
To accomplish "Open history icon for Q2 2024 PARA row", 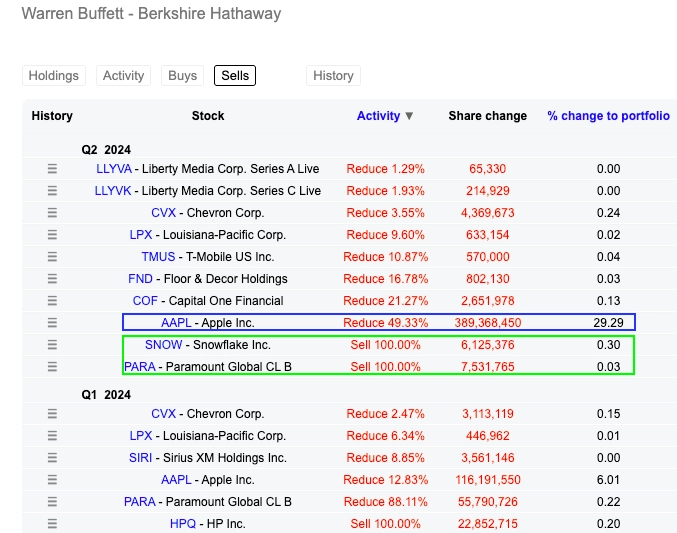I will [52, 367].
